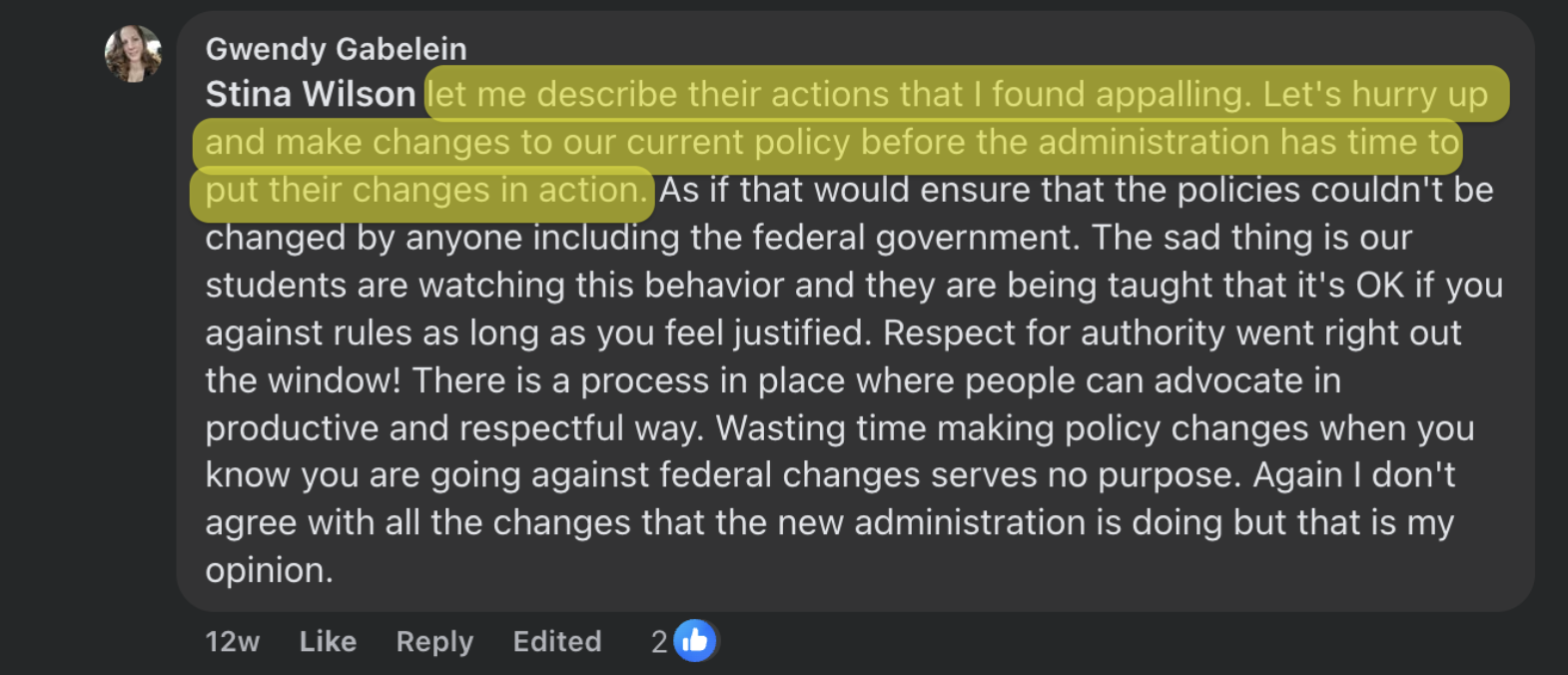Reply to Gwendy Gabelein's comment

[x=434, y=641]
